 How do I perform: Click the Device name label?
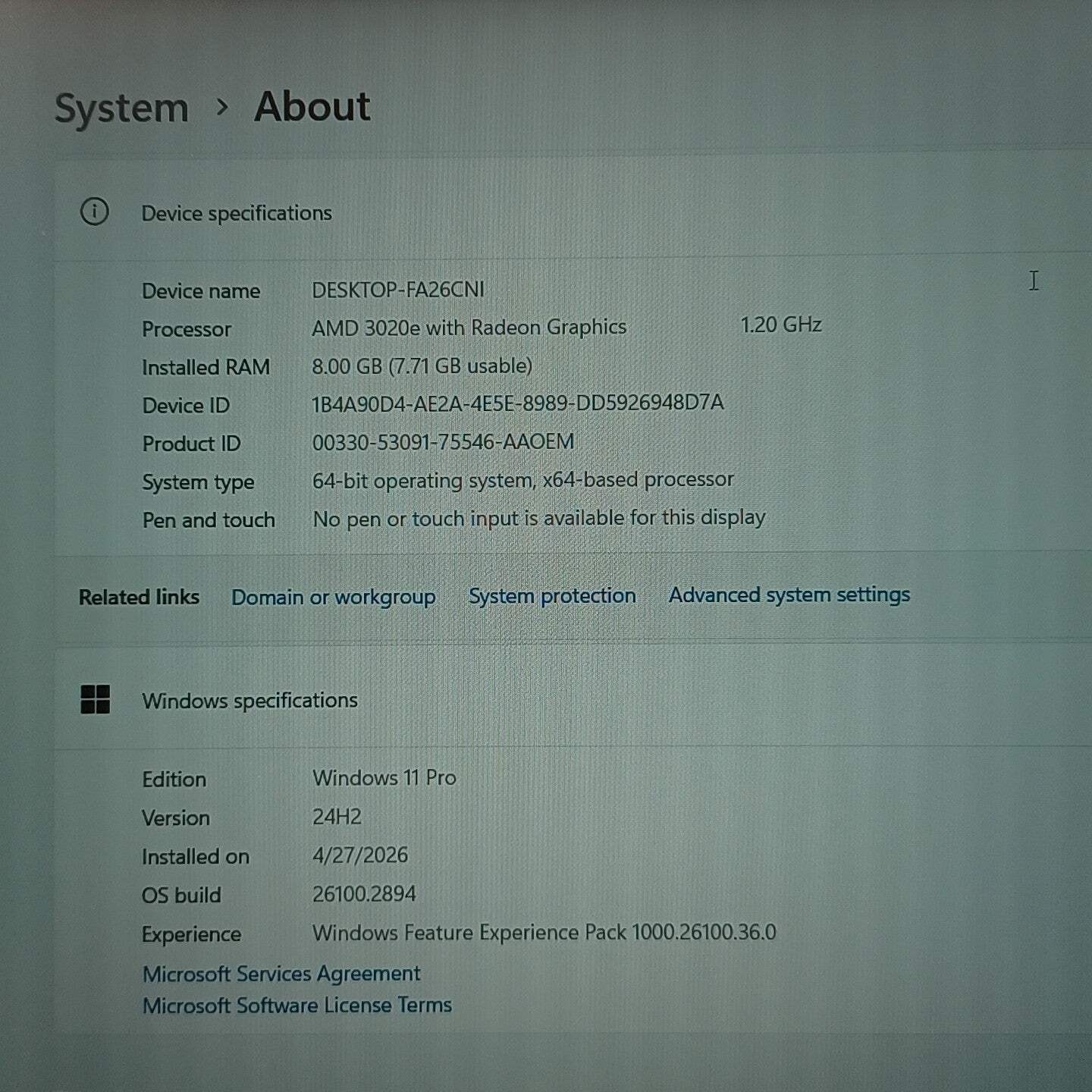tap(201, 291)
